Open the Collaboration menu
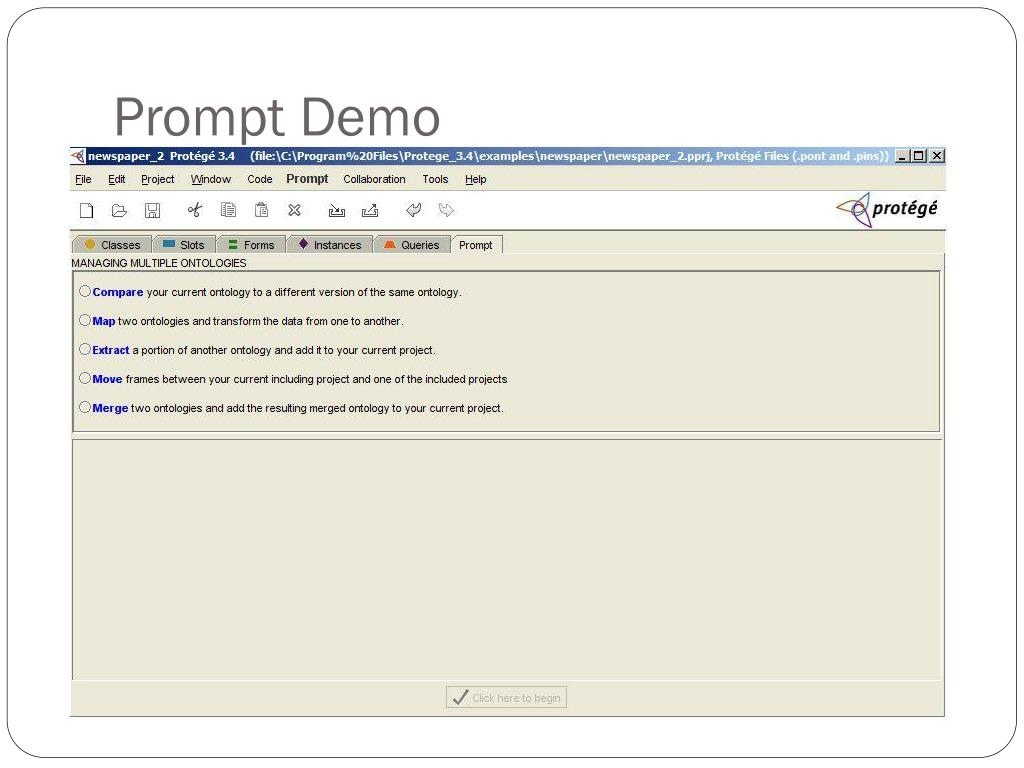1024x768 pixels. [x=374, y=179]
